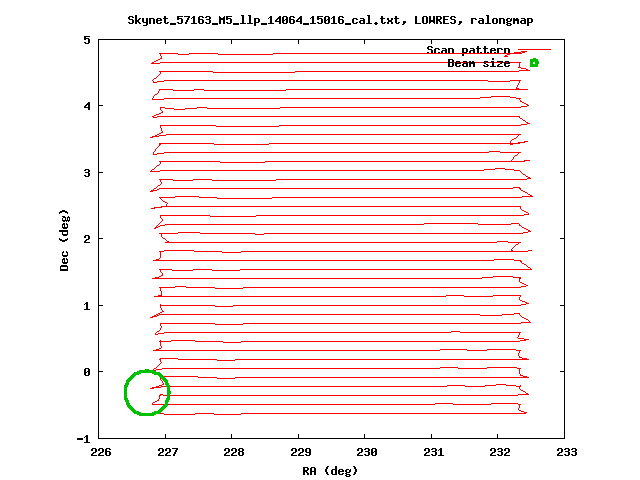
Task: Click the RA tick label 232
Action: click(x=500, y=452)
